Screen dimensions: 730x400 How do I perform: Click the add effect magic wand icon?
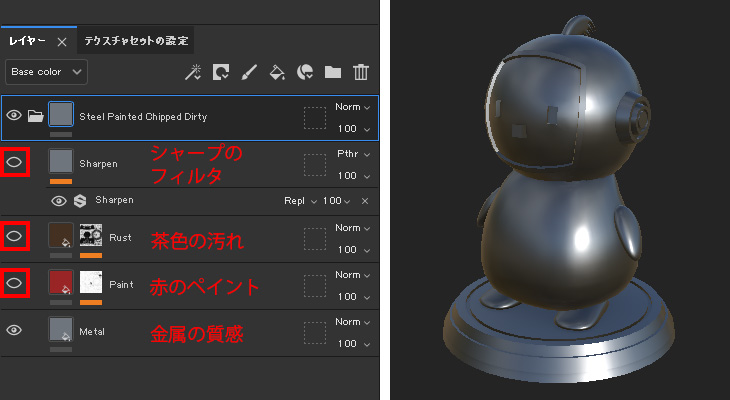click(194, 72)
